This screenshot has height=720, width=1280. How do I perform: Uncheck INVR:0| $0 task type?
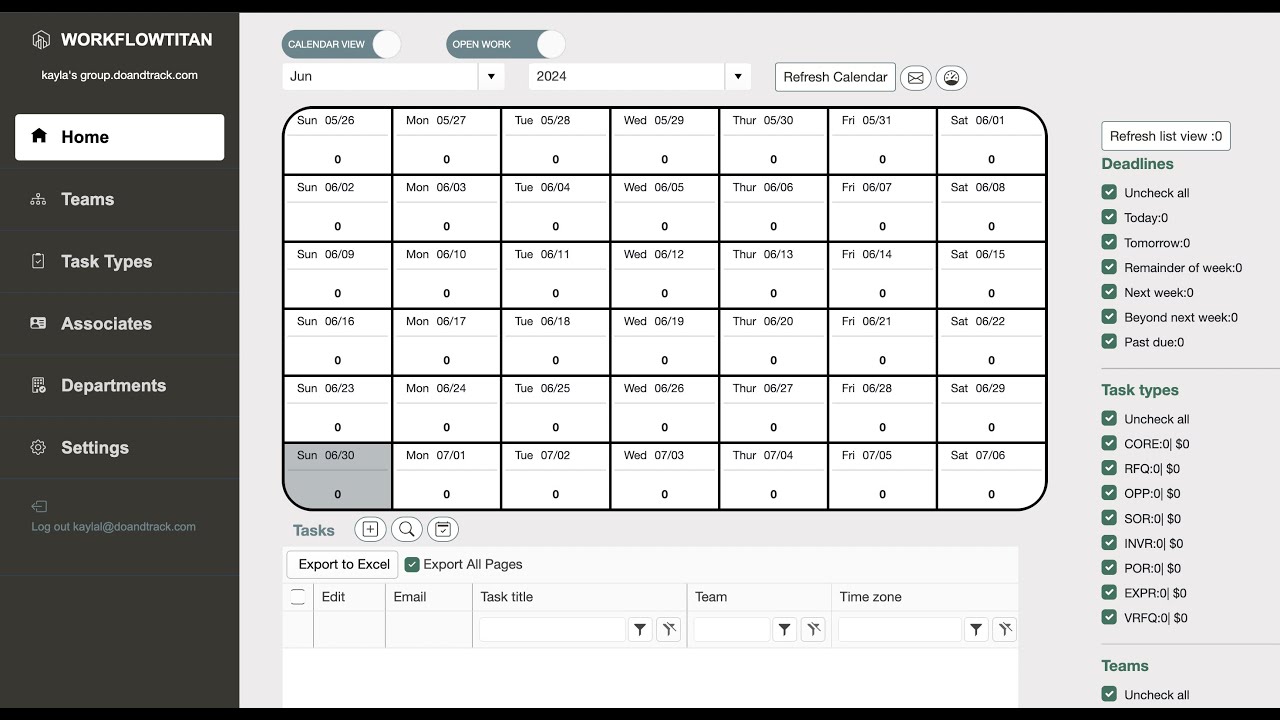pyautogui.click(x=1109, y=543)
